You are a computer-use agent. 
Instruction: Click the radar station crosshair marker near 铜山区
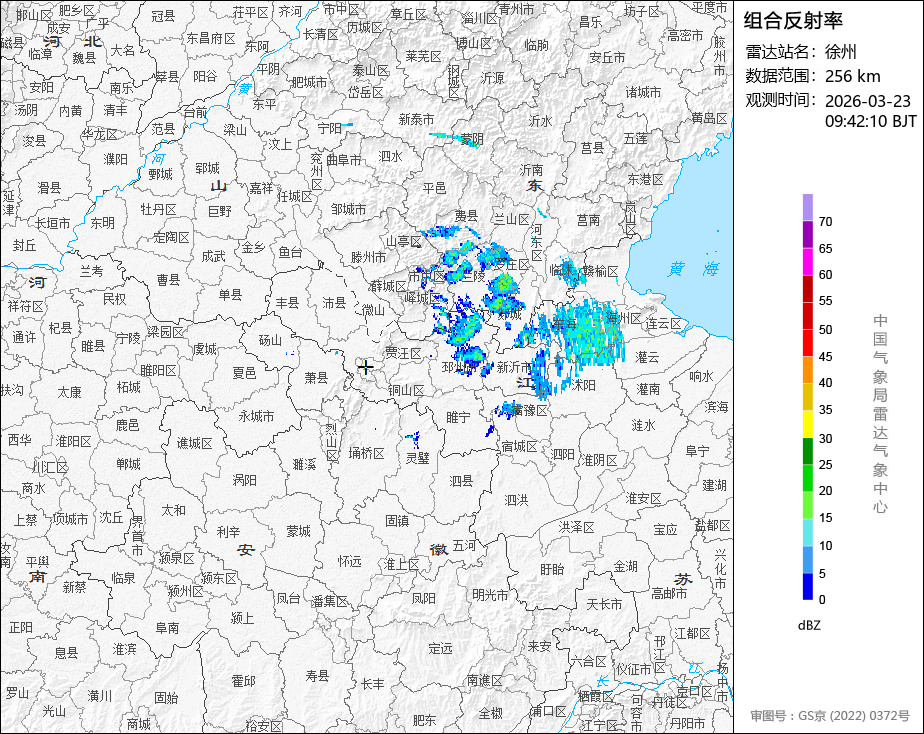coord(366,368)
